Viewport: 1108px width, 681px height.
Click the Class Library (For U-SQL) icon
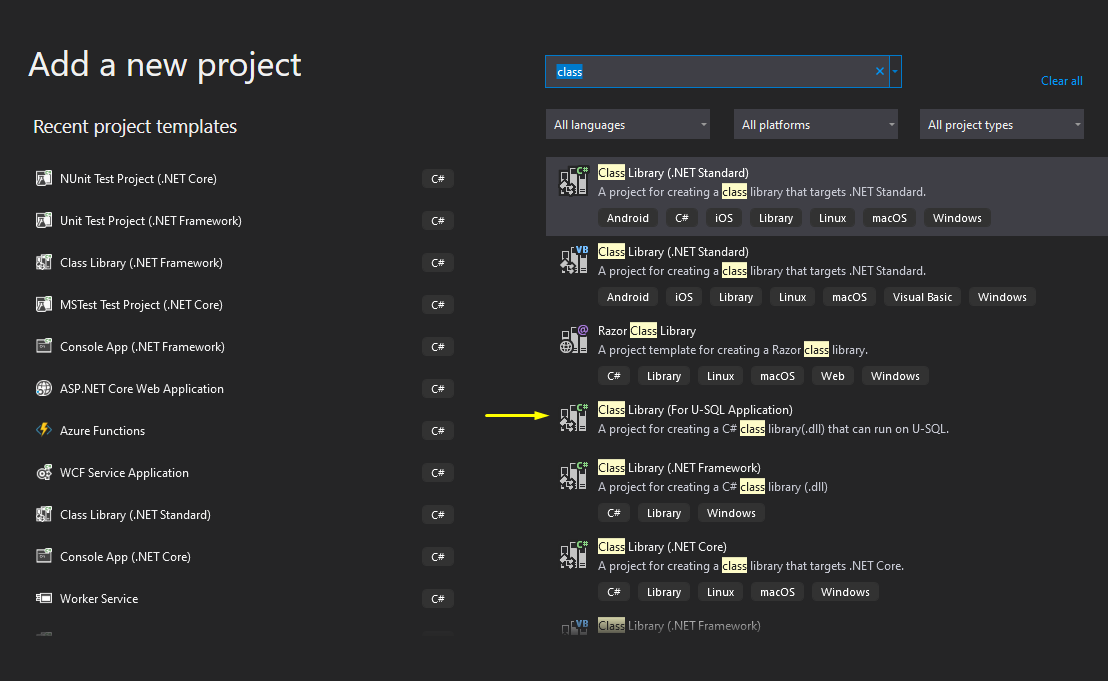(573, 418)
